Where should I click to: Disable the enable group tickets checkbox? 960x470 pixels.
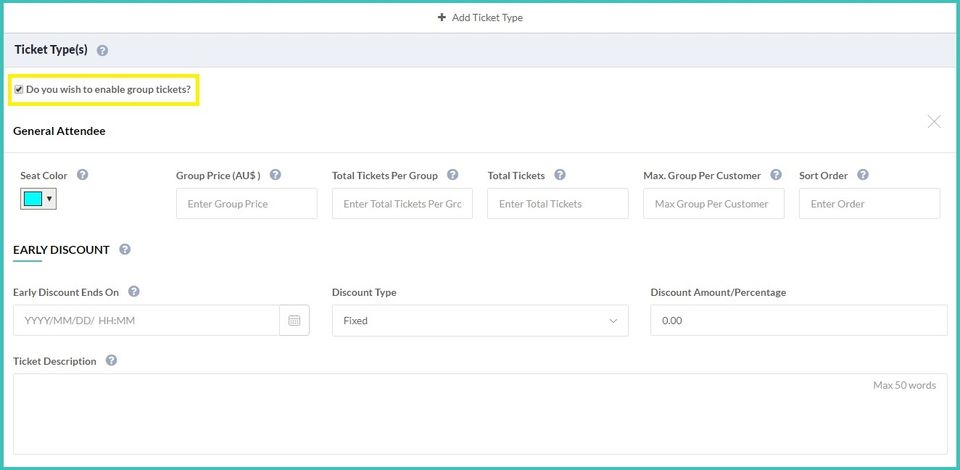pyautogui.click(x=19, y=90)
